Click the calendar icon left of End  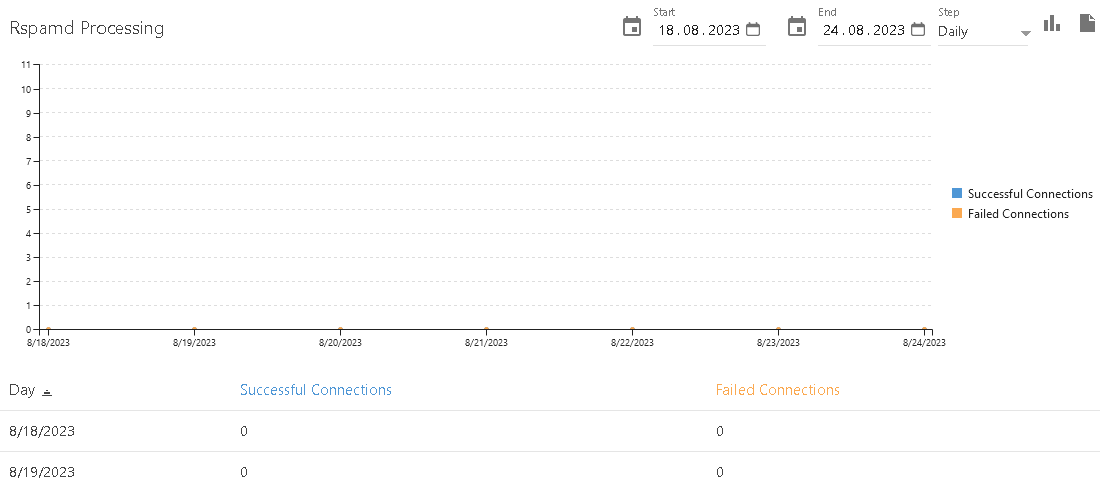pyautogui.click(x=797, y=26)
